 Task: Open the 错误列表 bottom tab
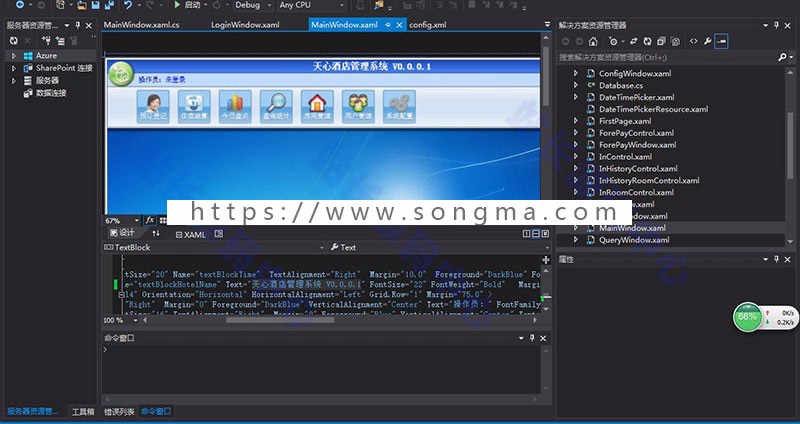[119, 412]
